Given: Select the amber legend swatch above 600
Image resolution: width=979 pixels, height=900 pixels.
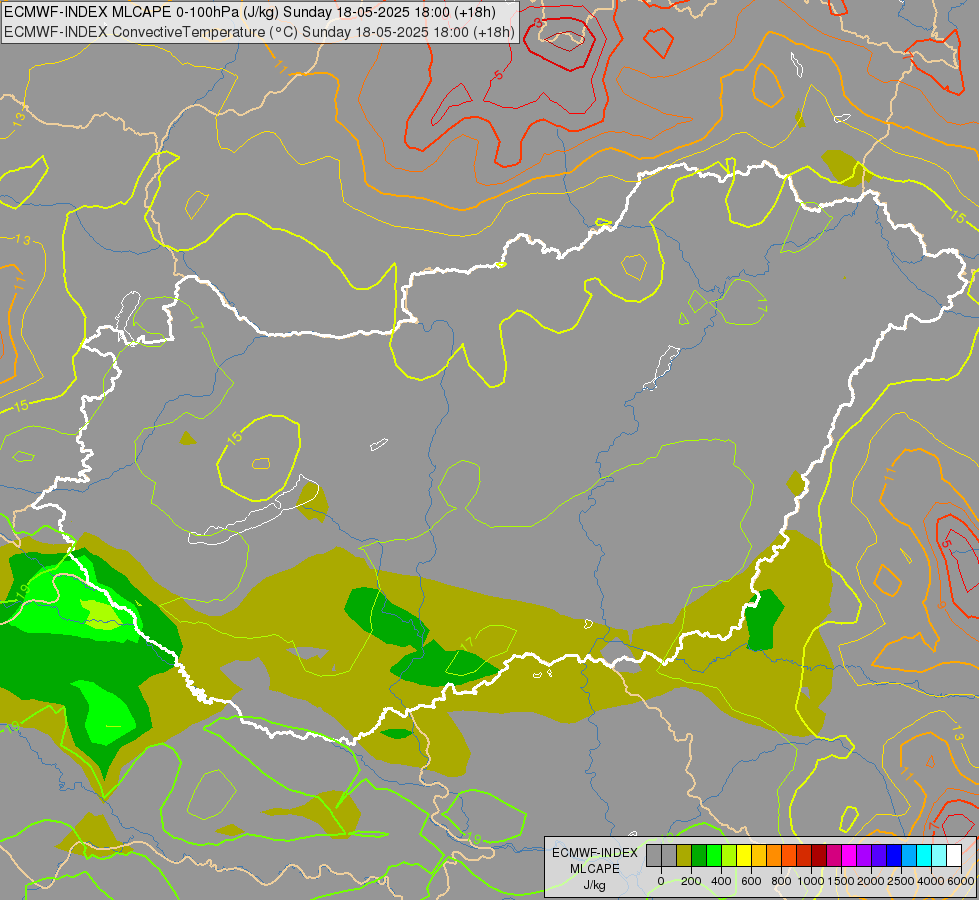Looking at the screenshot, I should point(759,855).
